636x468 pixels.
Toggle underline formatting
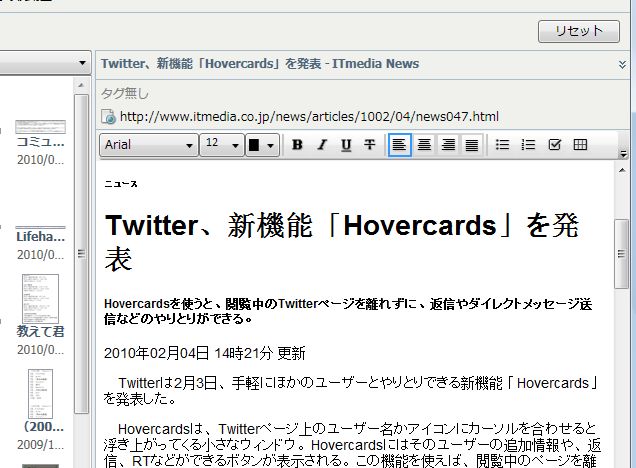346,145
